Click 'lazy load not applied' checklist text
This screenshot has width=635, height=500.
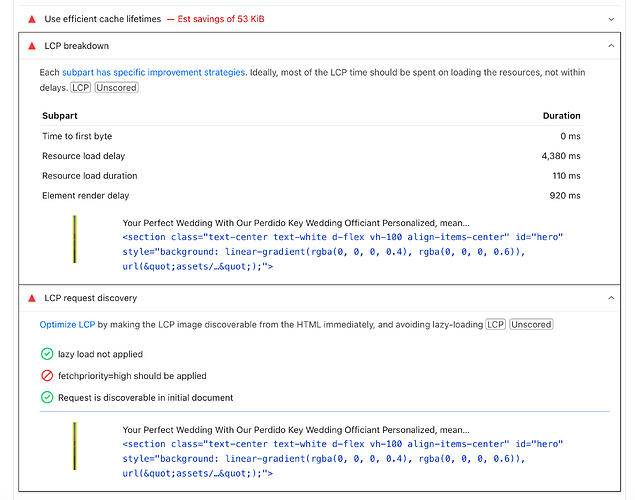[x=100, y=354]
